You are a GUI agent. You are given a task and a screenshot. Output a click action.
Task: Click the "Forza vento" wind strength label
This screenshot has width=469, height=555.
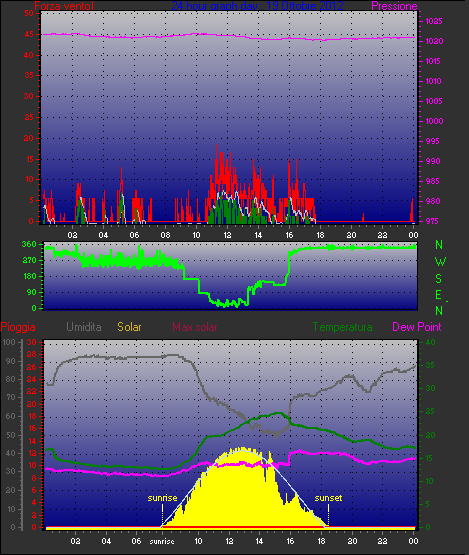point(64,6)
